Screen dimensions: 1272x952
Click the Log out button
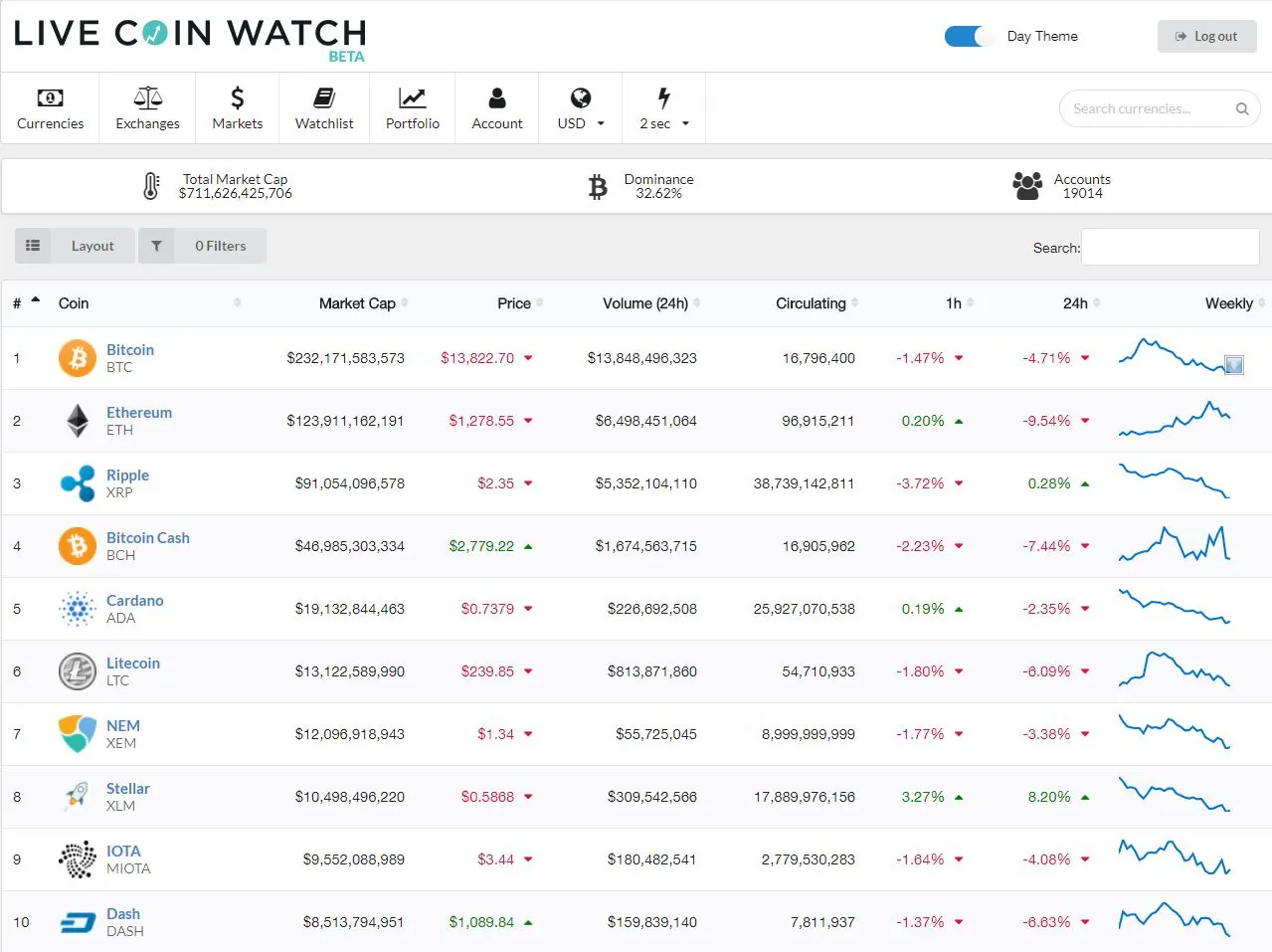pos(1206,37)
